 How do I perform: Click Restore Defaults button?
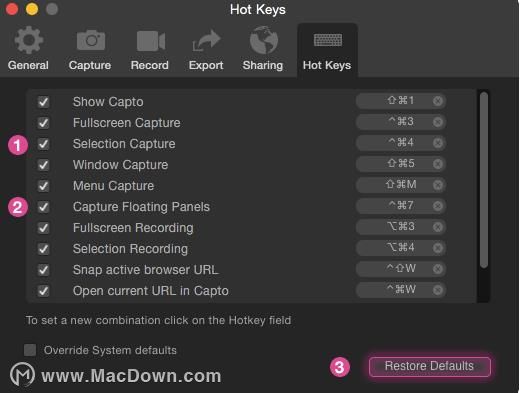pyautogui.click(x=430, y=366)
